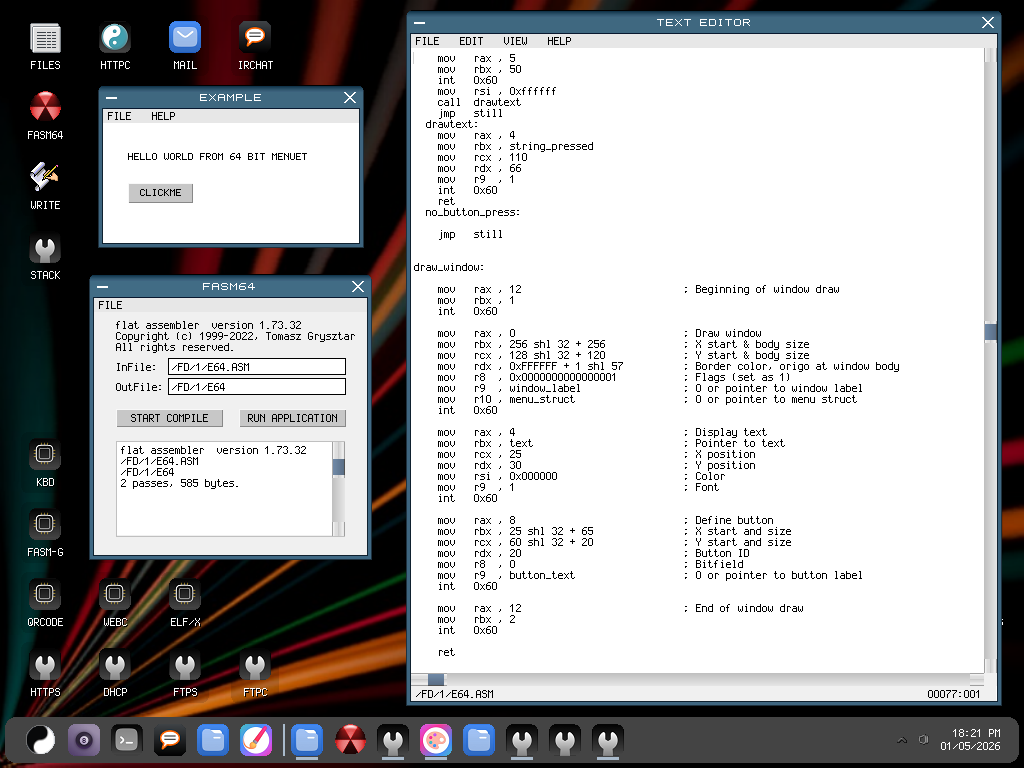Click the terminal icon in the taskbar
This screenshot has width=1024, height=768.
click(127, 740)
